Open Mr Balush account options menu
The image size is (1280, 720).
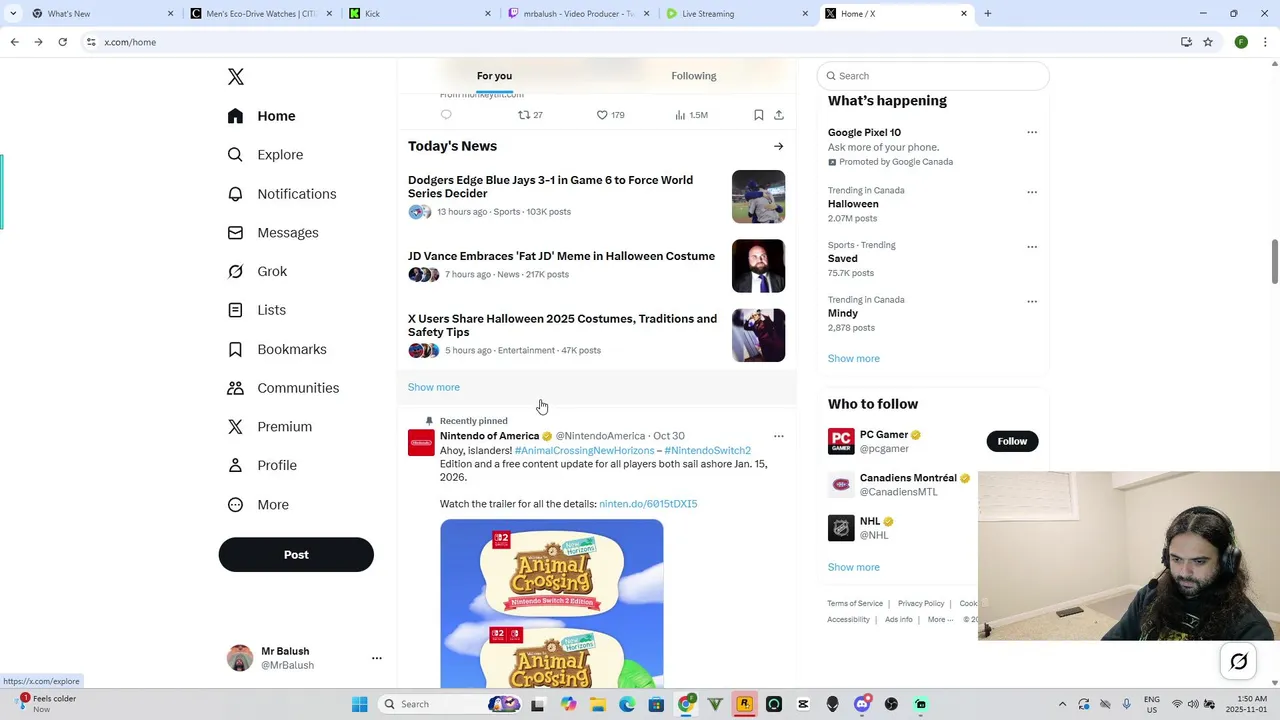(377, 658)
